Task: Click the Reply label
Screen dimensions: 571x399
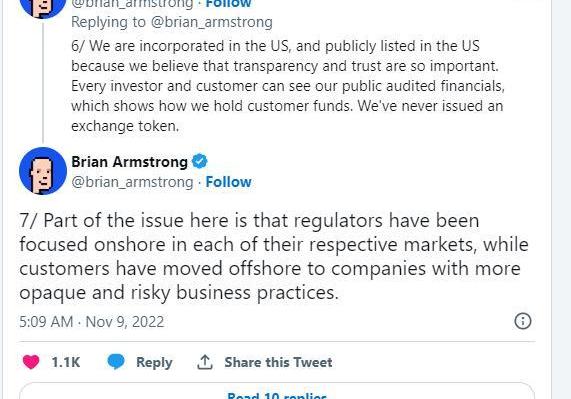Action: tap(154, 362)
